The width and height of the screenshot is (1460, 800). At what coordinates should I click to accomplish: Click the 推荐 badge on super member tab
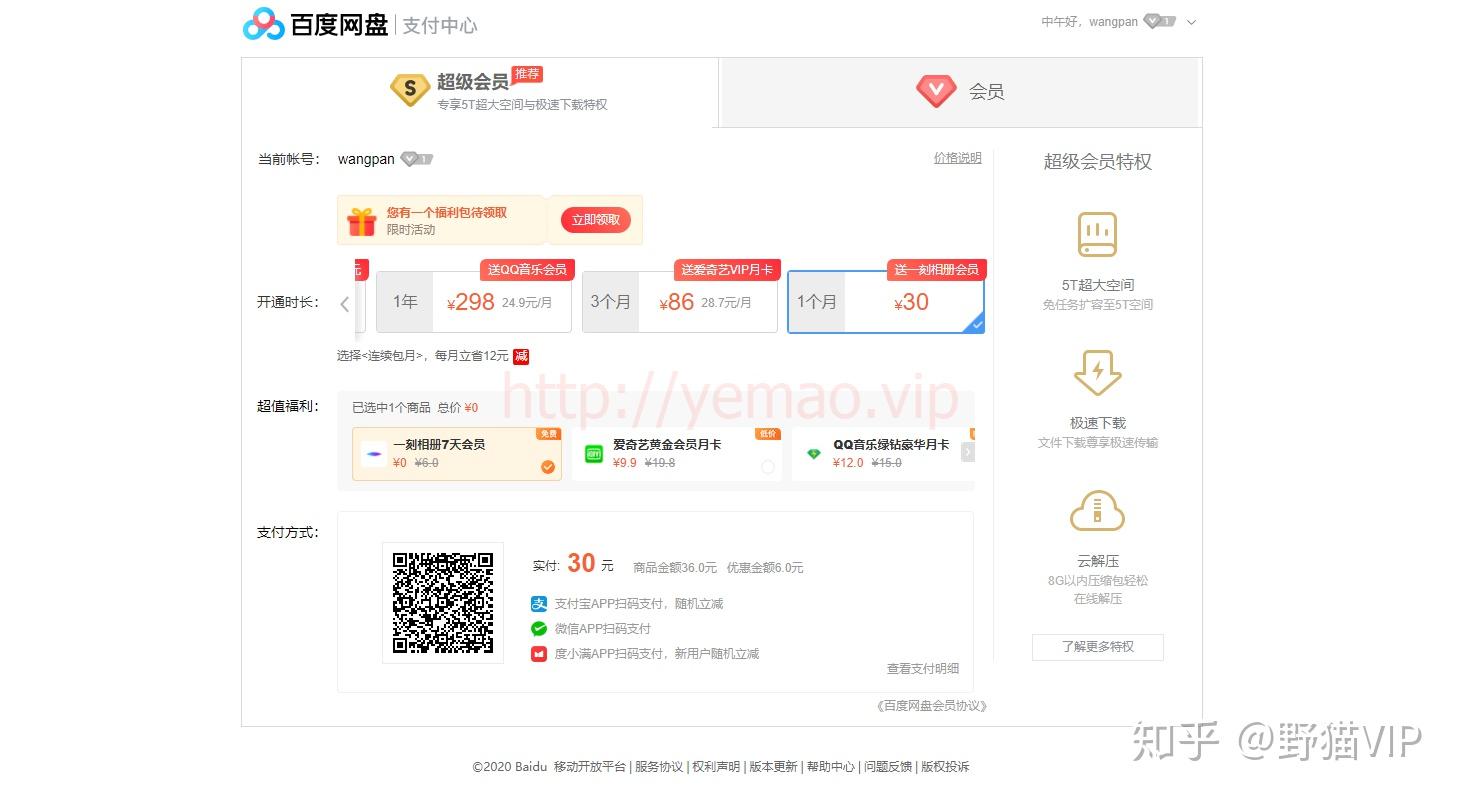click(x=527, y=74)
